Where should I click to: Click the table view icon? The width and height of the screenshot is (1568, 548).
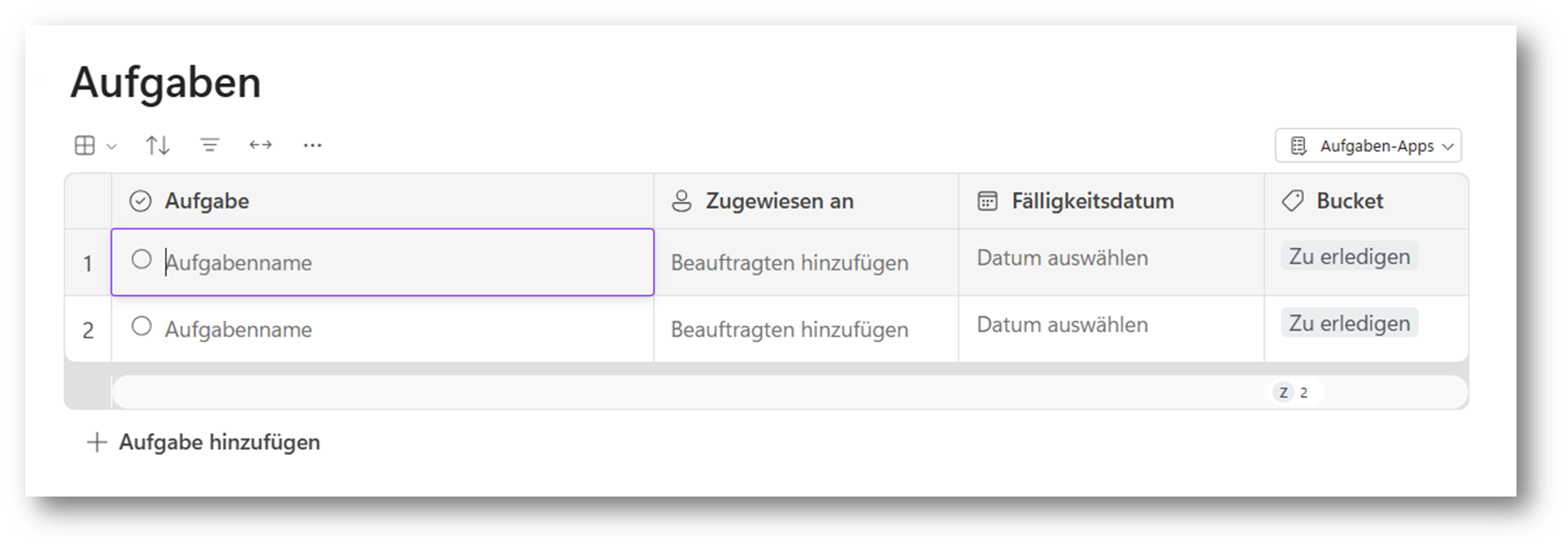click(84, 145)
